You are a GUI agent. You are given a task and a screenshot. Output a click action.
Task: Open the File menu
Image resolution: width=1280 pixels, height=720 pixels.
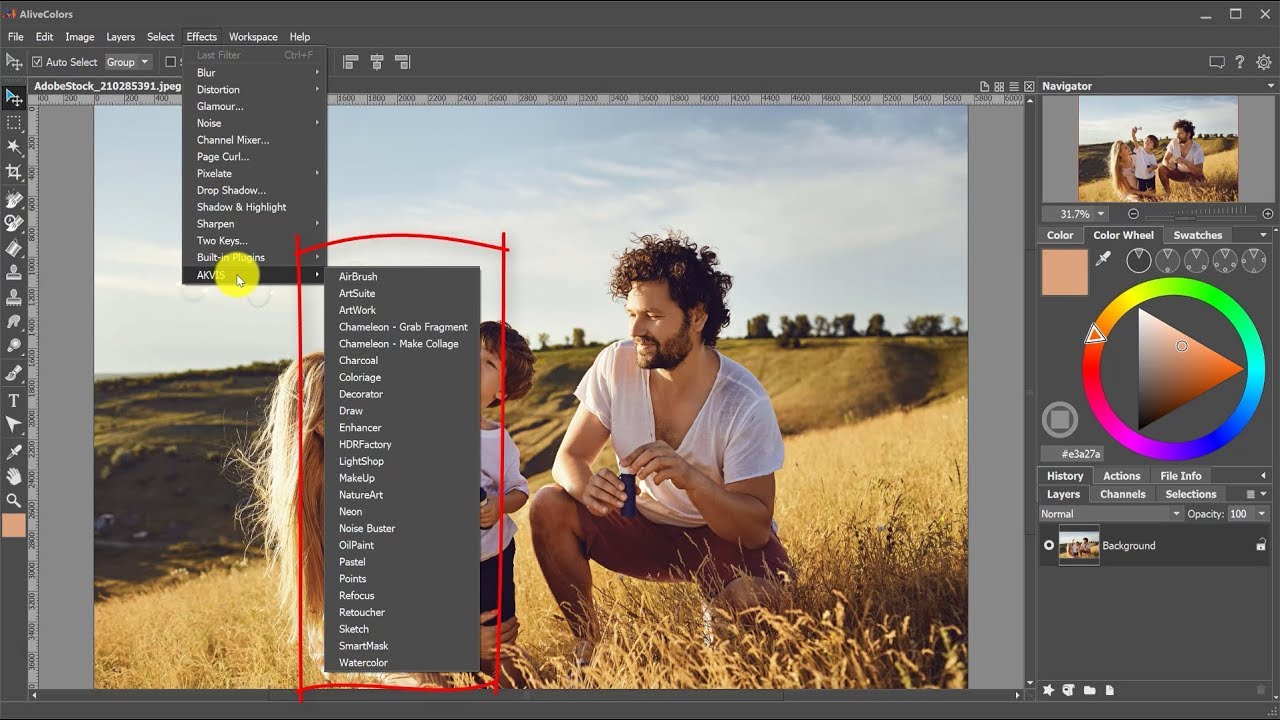(16, 37)
